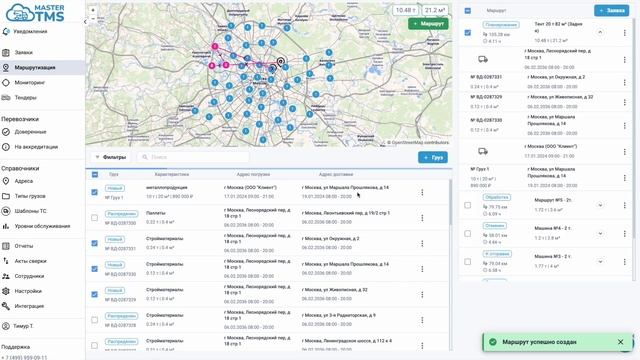Toggle select-all cargo checkbox in table header

point(95,175)
